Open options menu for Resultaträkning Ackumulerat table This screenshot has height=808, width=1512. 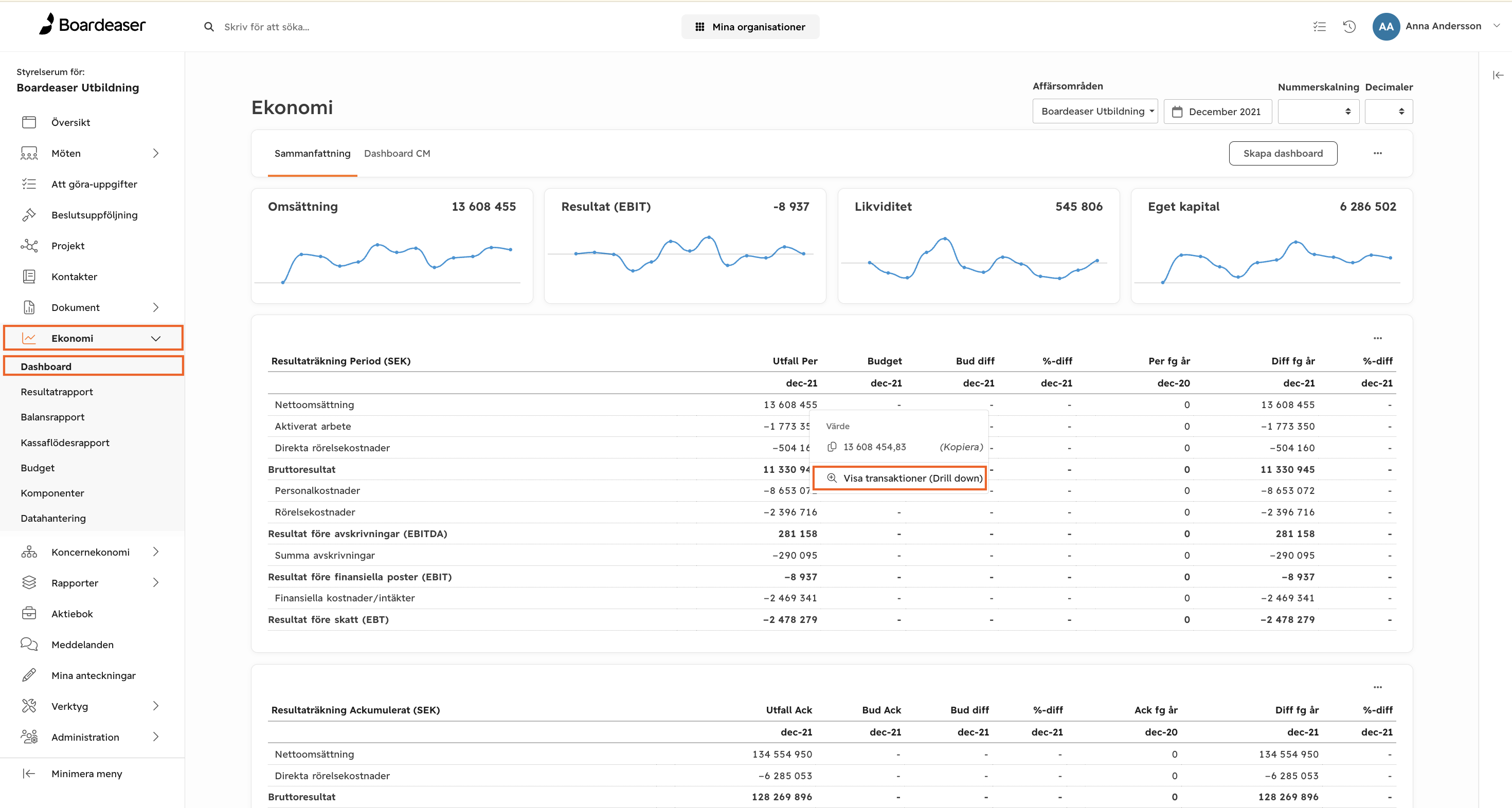point(1378,687)
